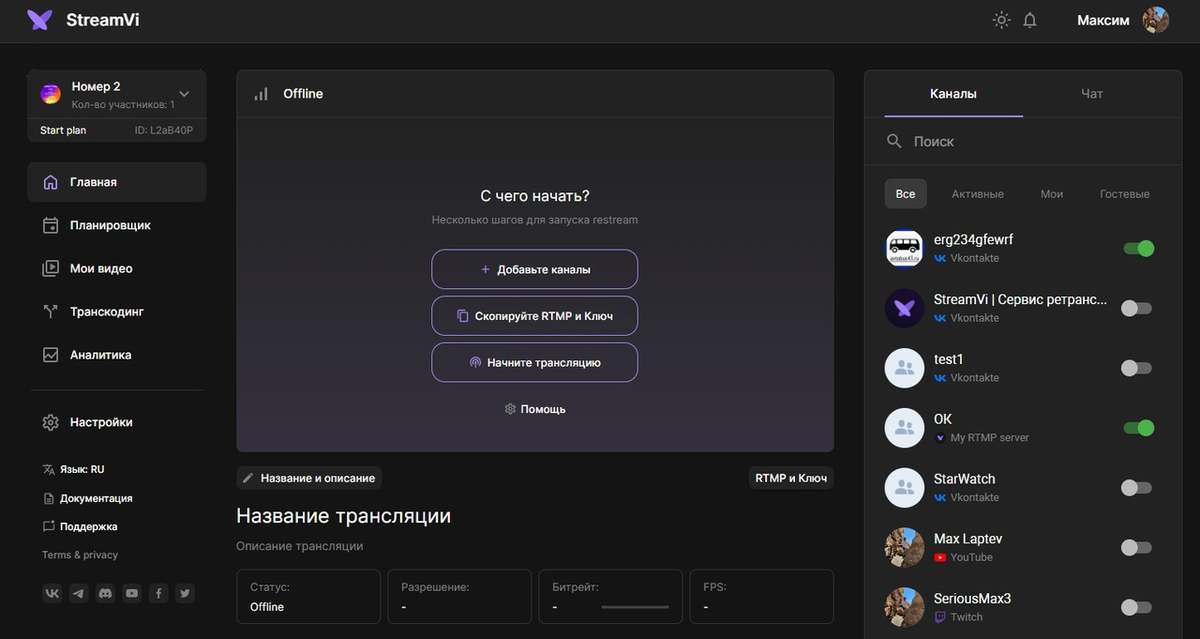Click the notifications bell icon

[x=1029, y=19]
